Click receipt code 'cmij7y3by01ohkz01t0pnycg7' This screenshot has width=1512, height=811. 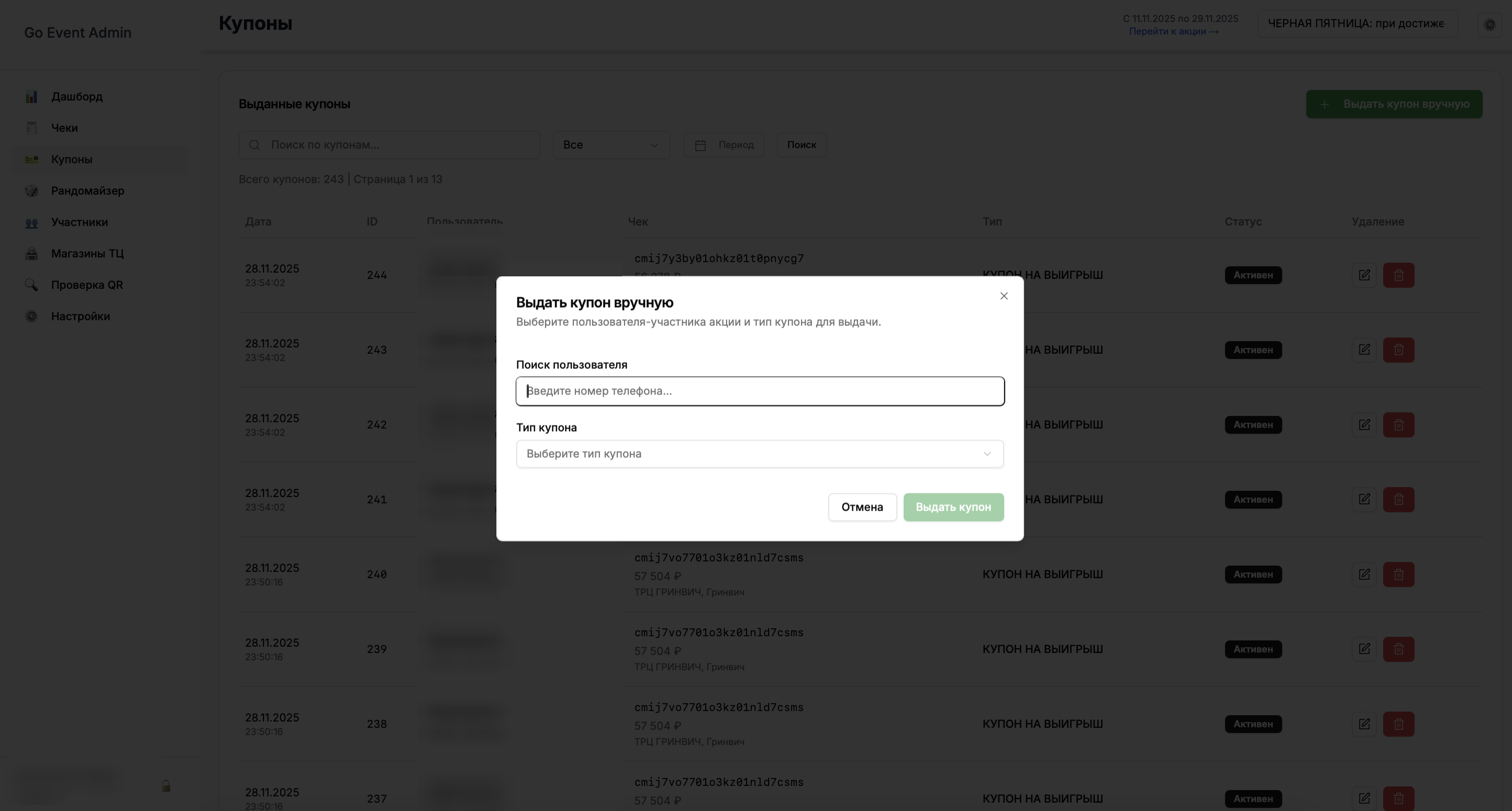(719, 258)
